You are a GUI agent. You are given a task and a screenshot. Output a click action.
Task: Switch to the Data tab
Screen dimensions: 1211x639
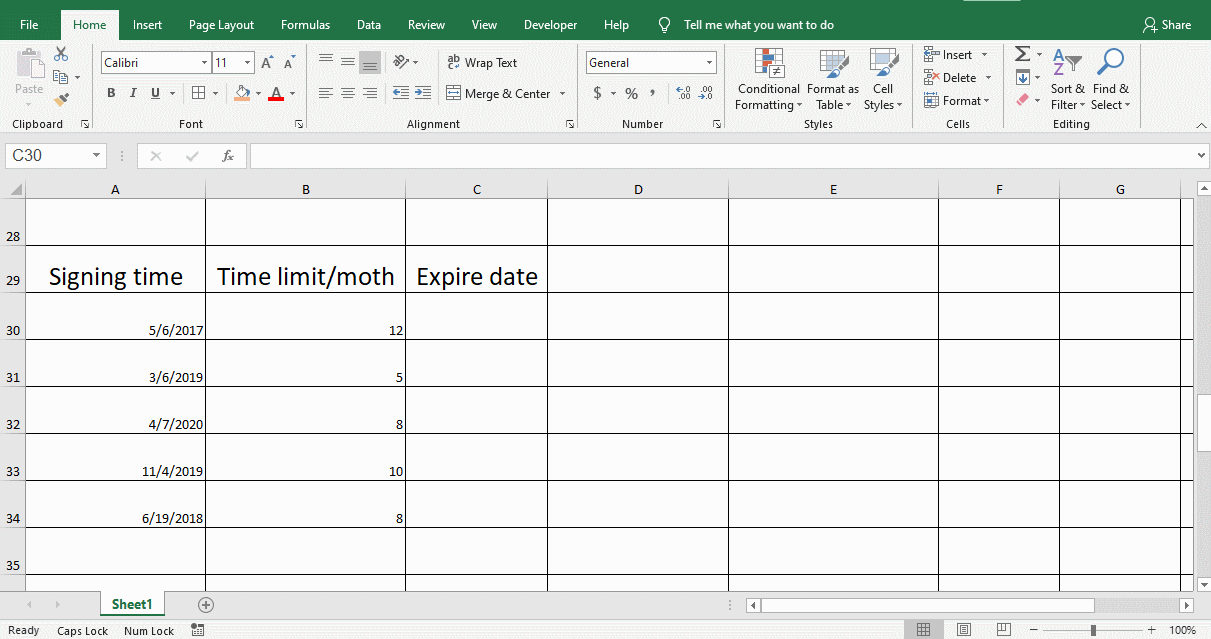(369, 25)
